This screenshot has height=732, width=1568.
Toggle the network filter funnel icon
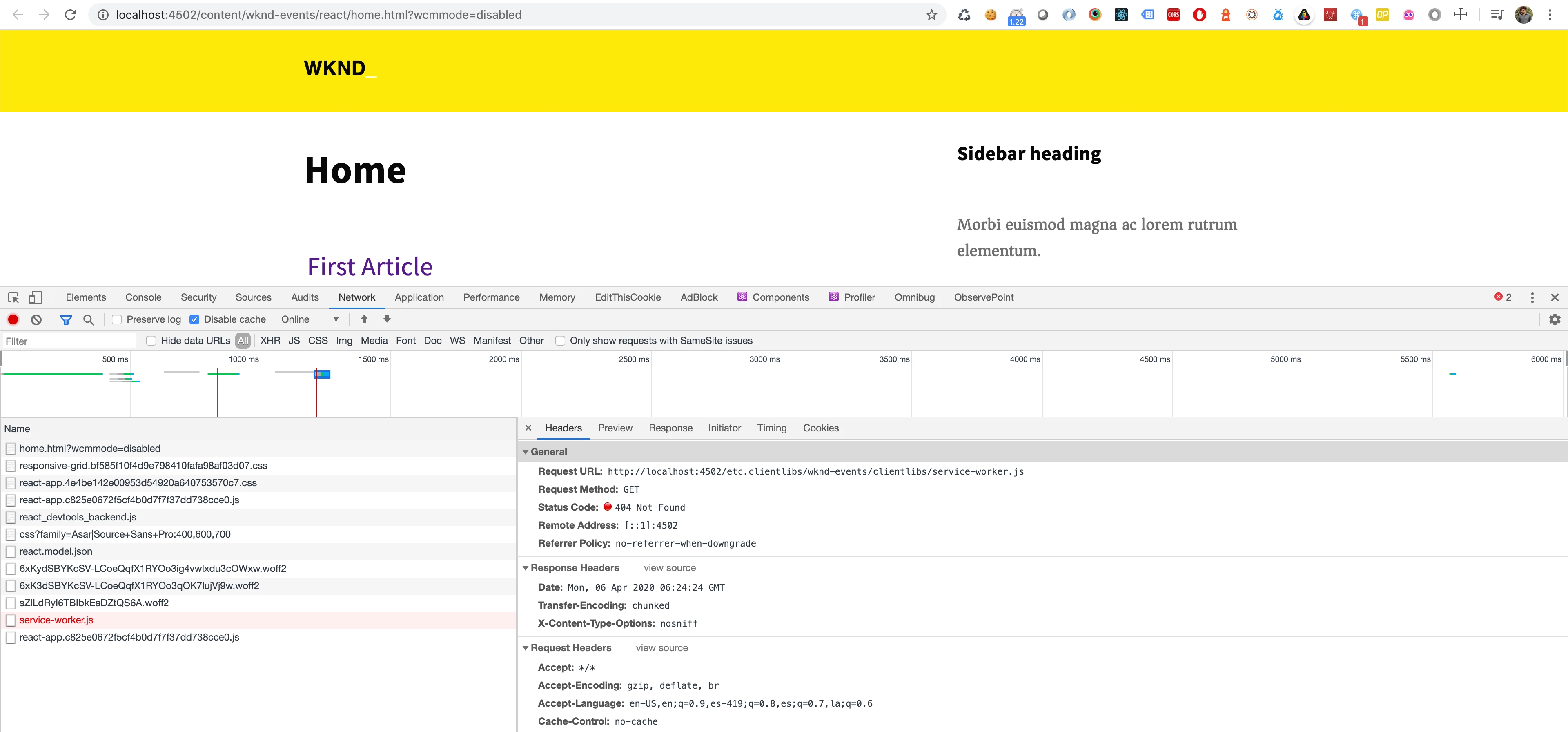point(66,319)
